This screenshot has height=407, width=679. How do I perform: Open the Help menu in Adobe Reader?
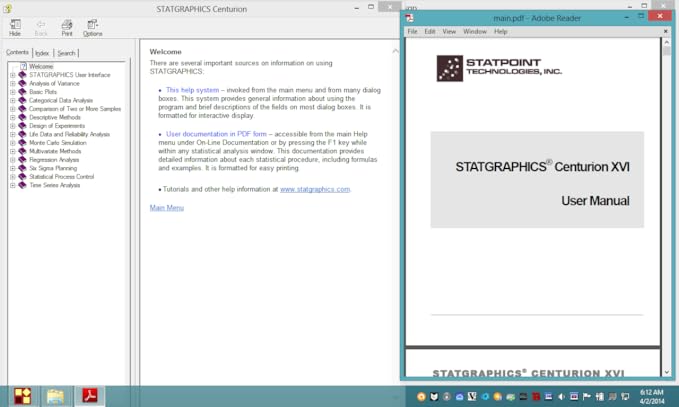pos(501,32)
